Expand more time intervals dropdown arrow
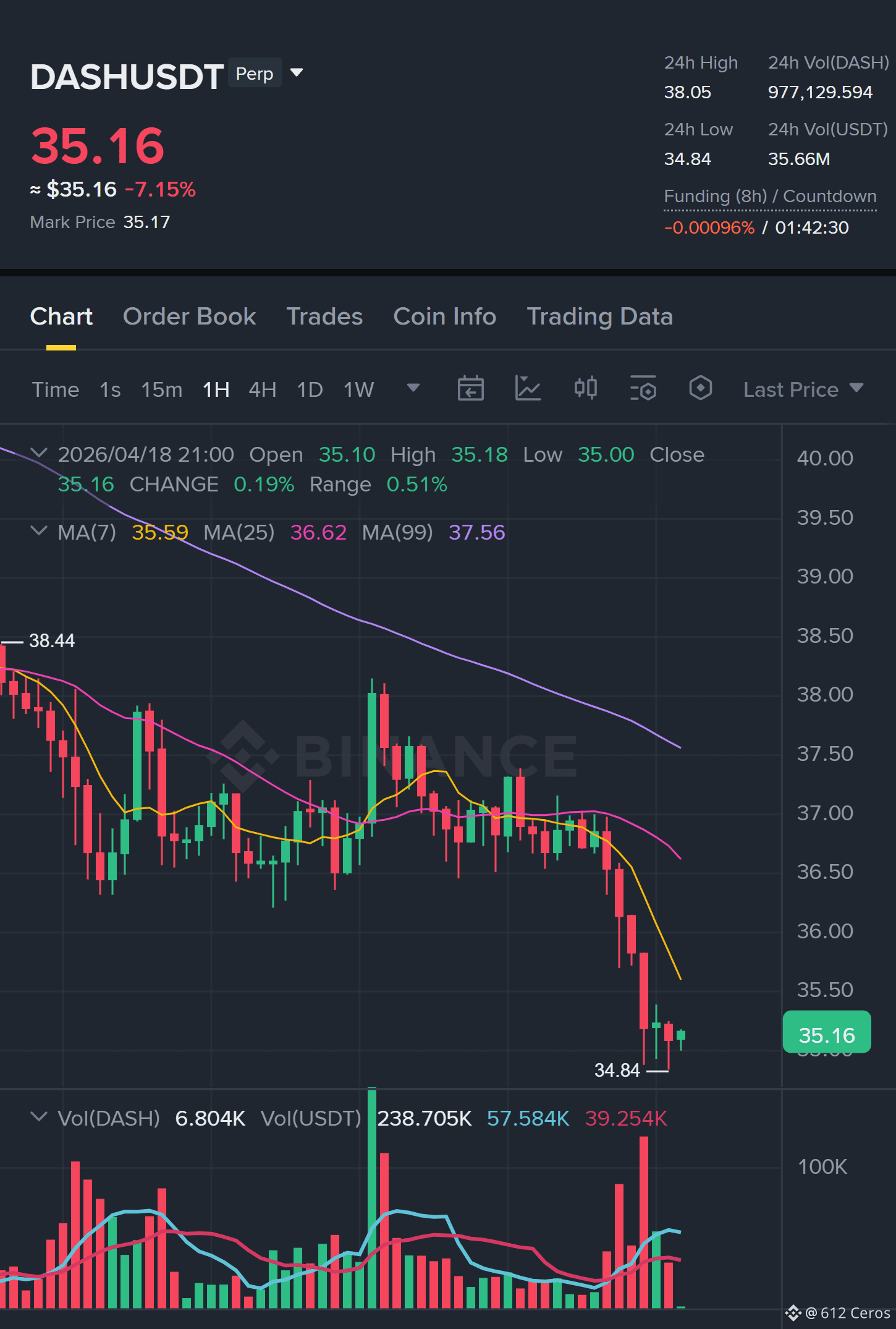This screenshot has width=896, height=1329. click(x=413, y=388)
